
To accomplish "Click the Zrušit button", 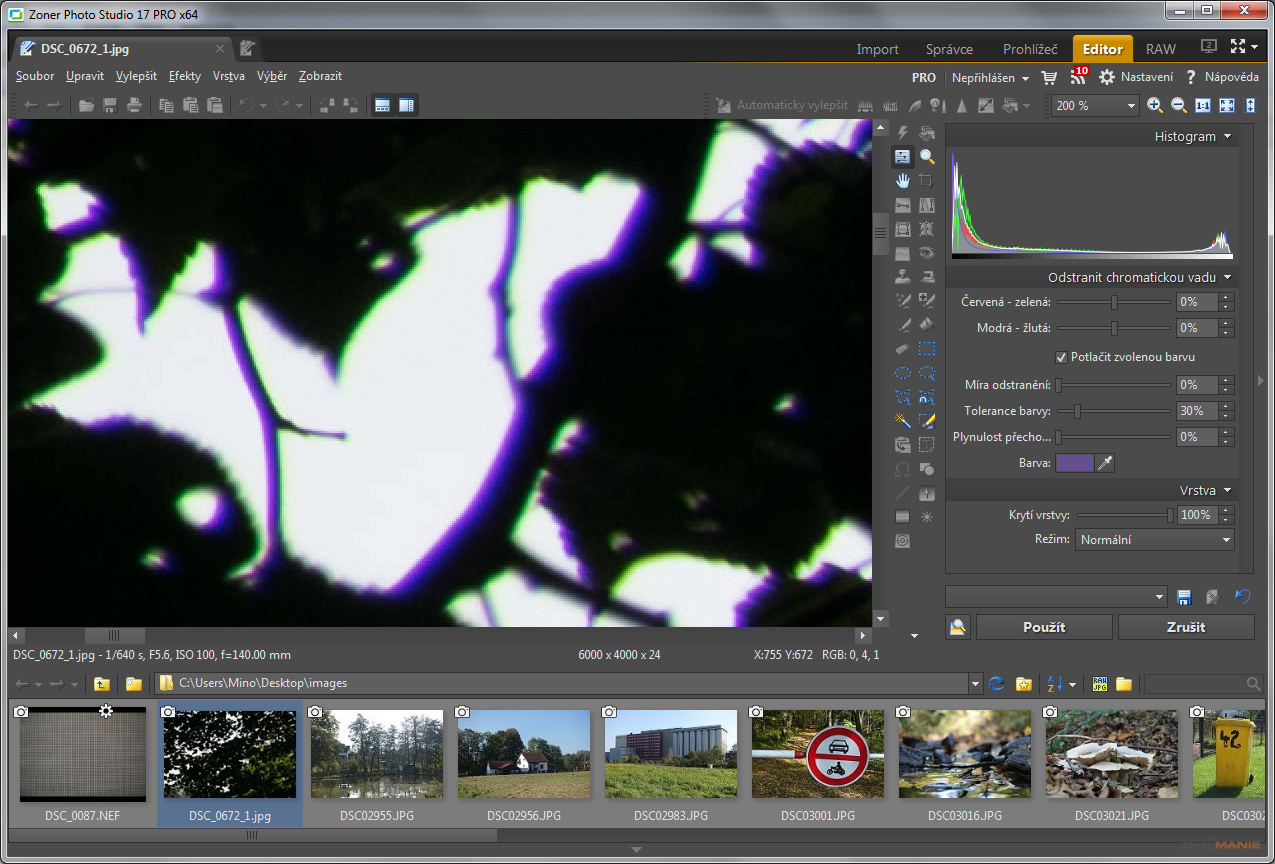I will point(1185,627).
